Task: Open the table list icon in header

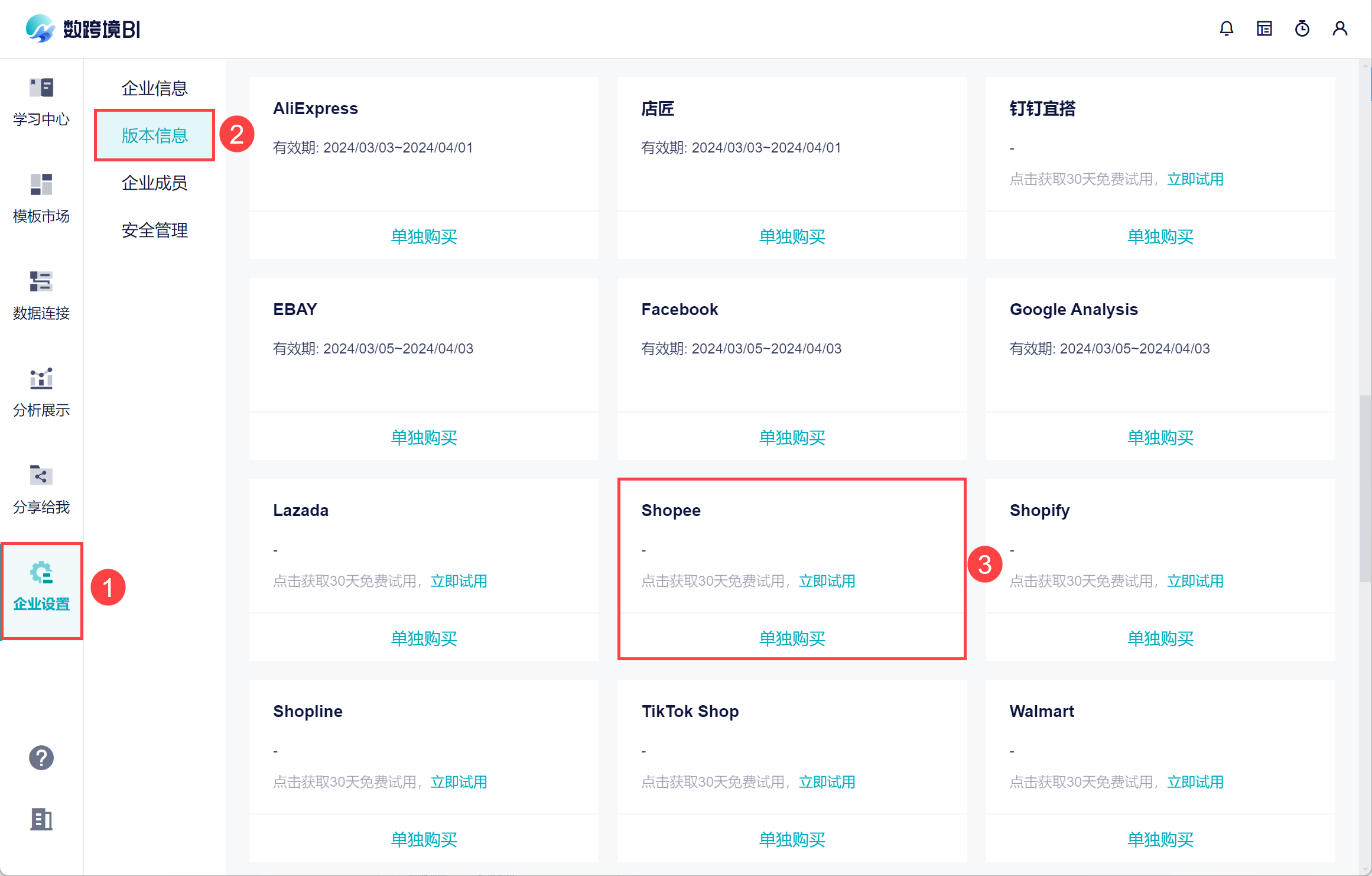Action: pos(1264,28)
